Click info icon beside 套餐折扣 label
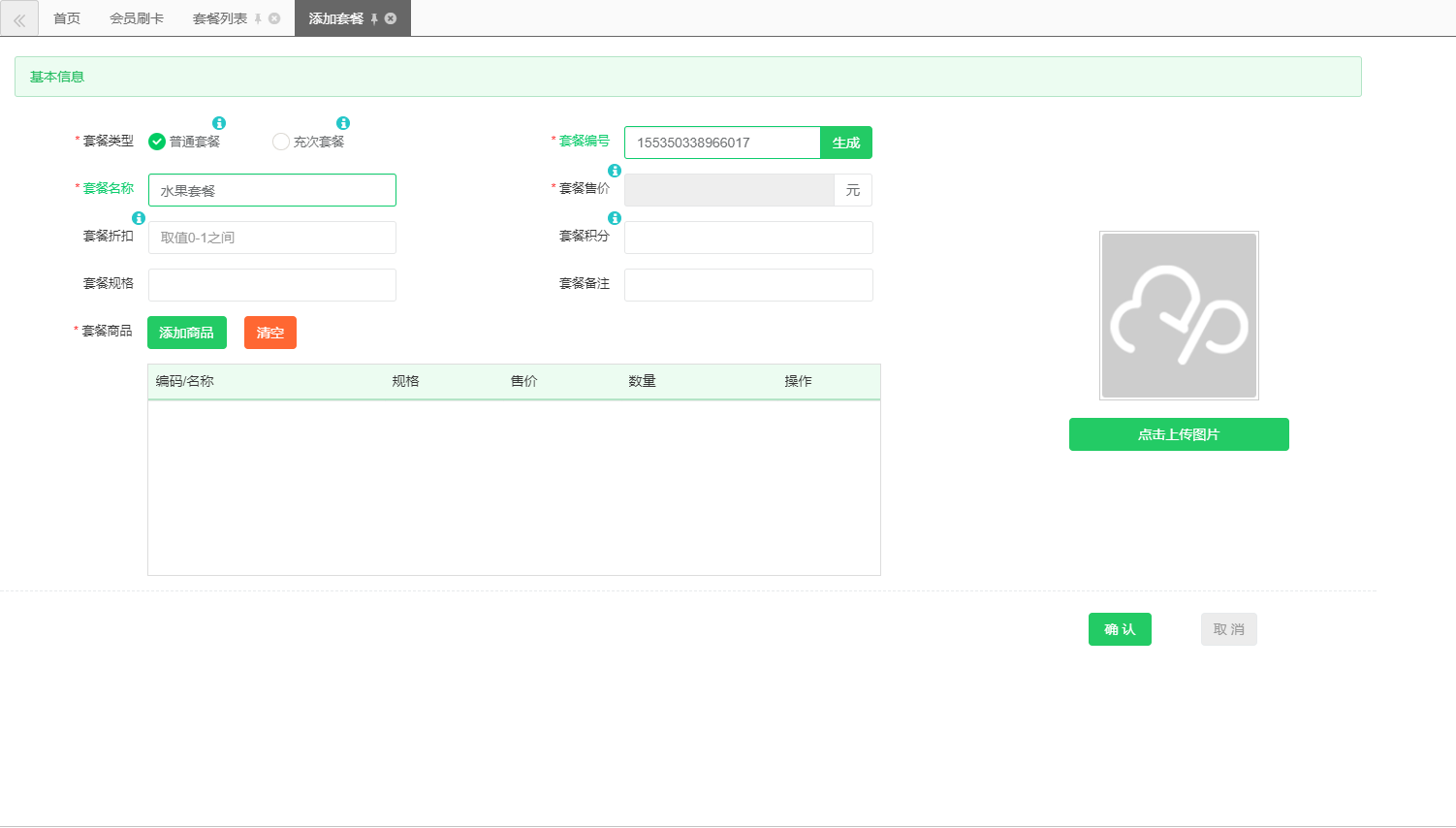Screen dimensions: 1456x828 click(139, 218)
